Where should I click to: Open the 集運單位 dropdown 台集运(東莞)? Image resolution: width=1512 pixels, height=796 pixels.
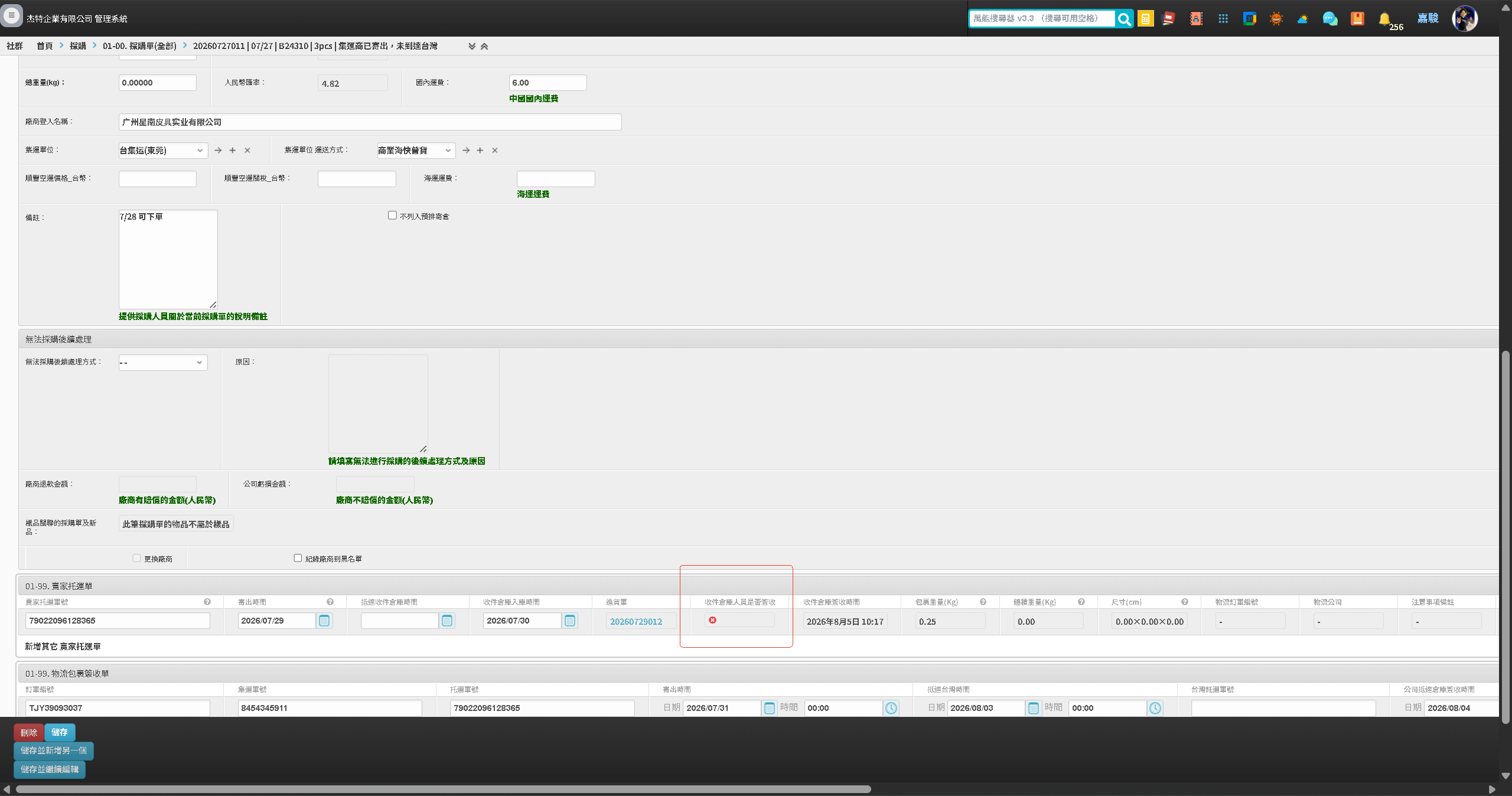click(x=162, y=151)
